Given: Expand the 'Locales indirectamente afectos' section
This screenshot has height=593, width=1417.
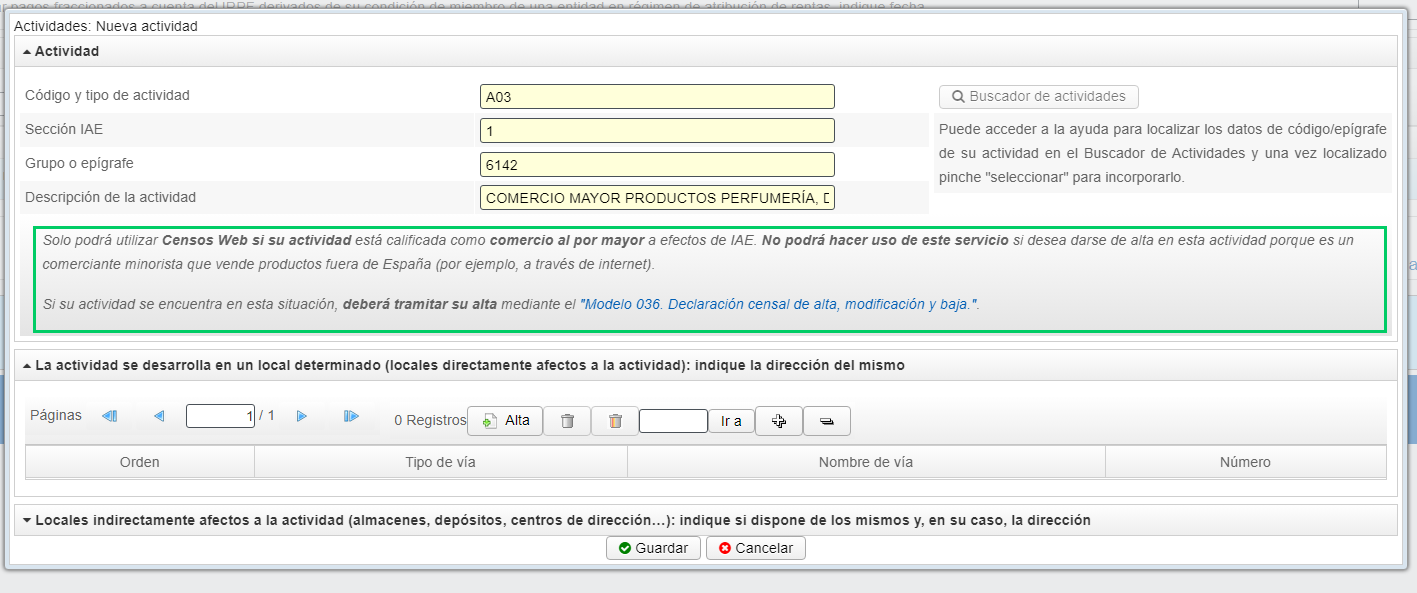Looking at the screenshot, I should [x=27, y=521].
